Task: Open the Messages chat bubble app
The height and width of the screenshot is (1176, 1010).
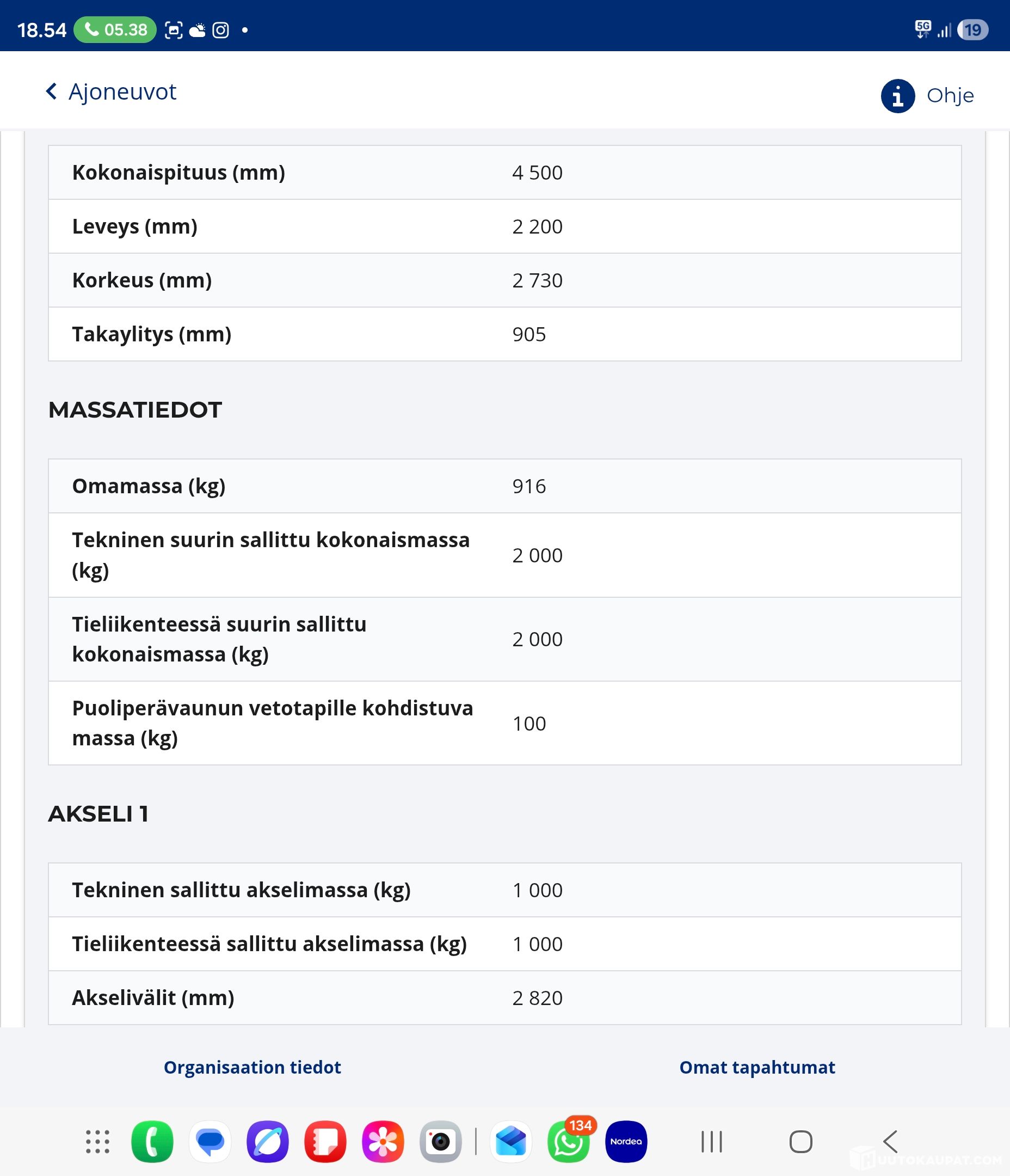Action: point(210,1141)
